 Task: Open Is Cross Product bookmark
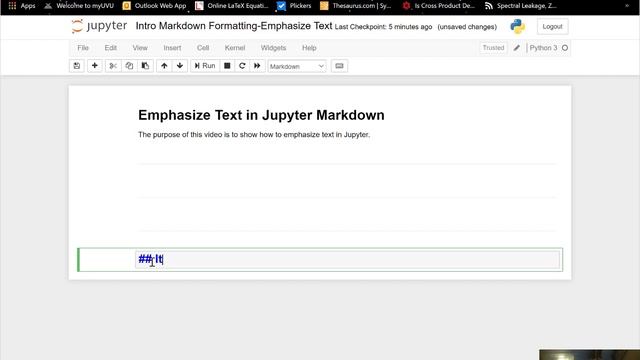(439, 6)
